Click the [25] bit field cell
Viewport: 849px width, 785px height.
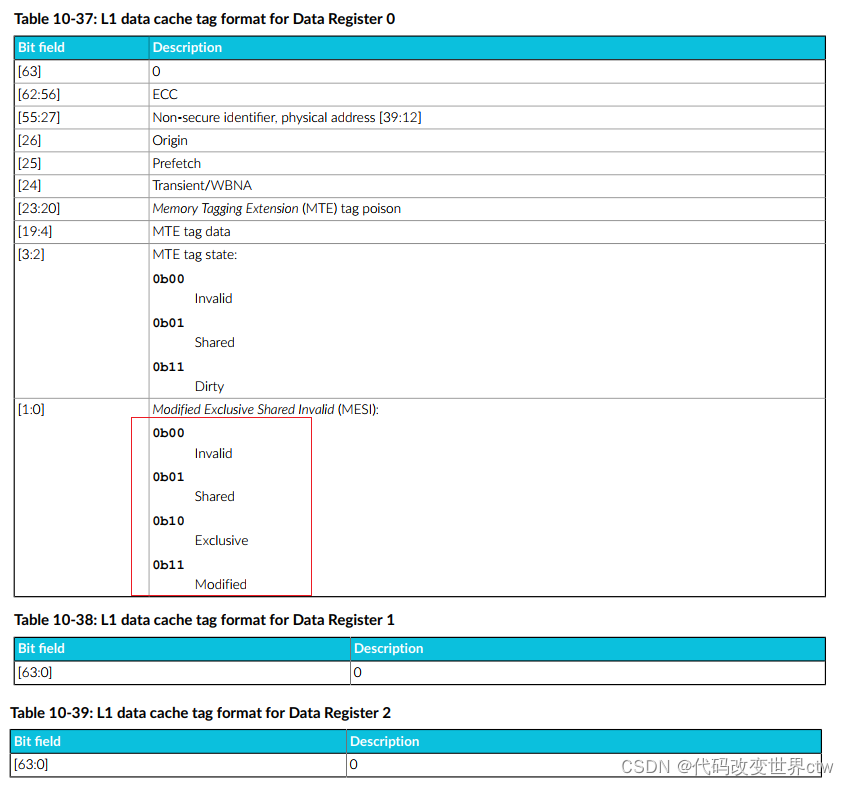pyautogui.click(x=82, y=163)
